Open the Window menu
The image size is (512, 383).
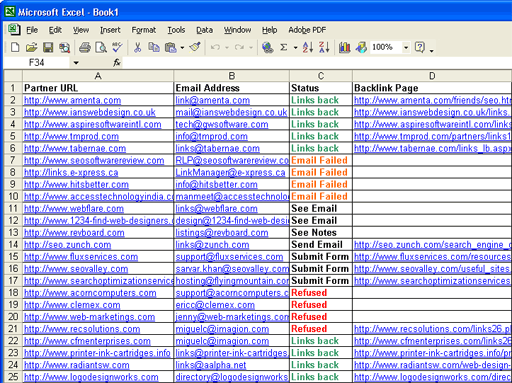point(237,30)
